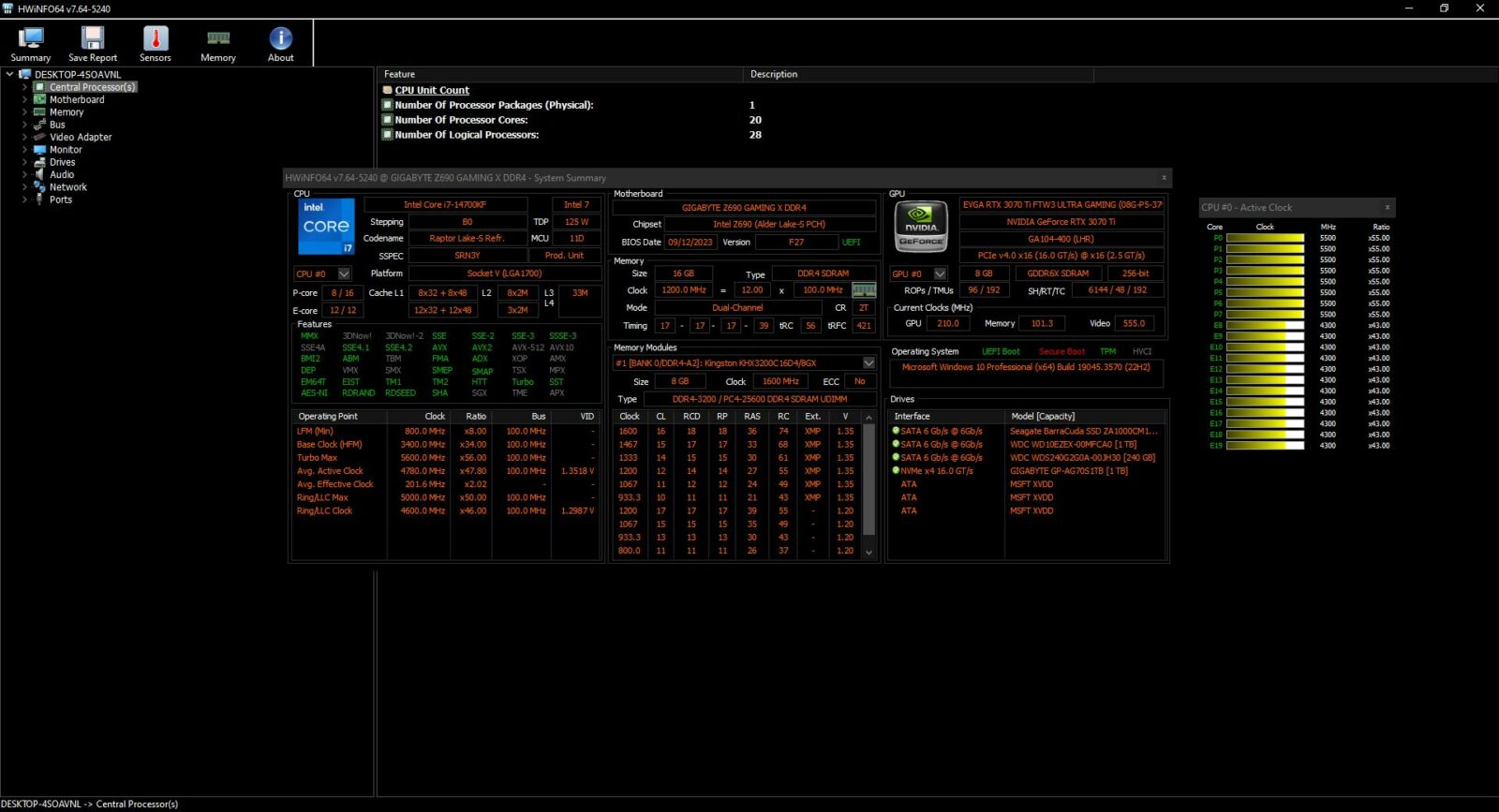
Task: Click the Monitor tree icon
Action: point(39,150)
